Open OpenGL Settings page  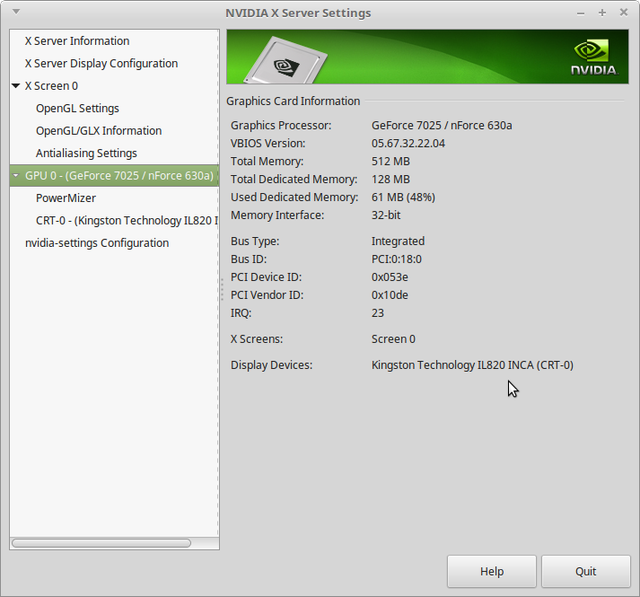114,108
